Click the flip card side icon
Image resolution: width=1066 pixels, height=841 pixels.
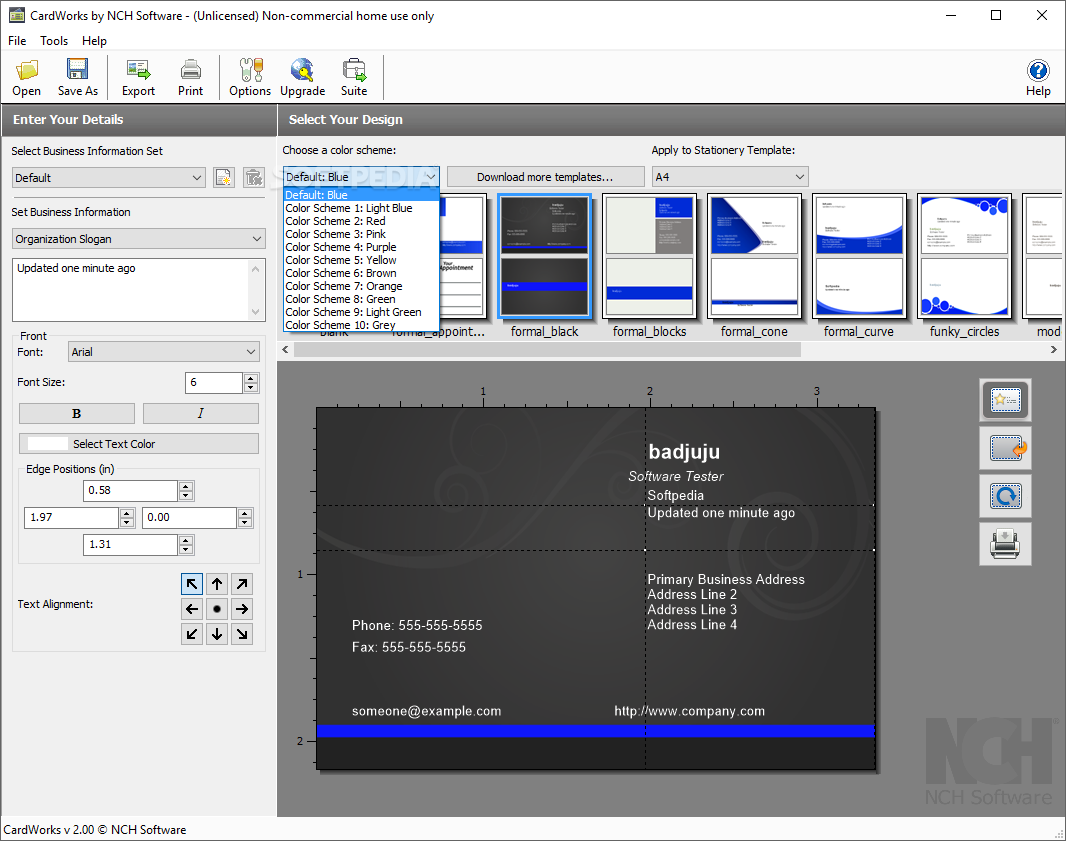coord(1005,448)
